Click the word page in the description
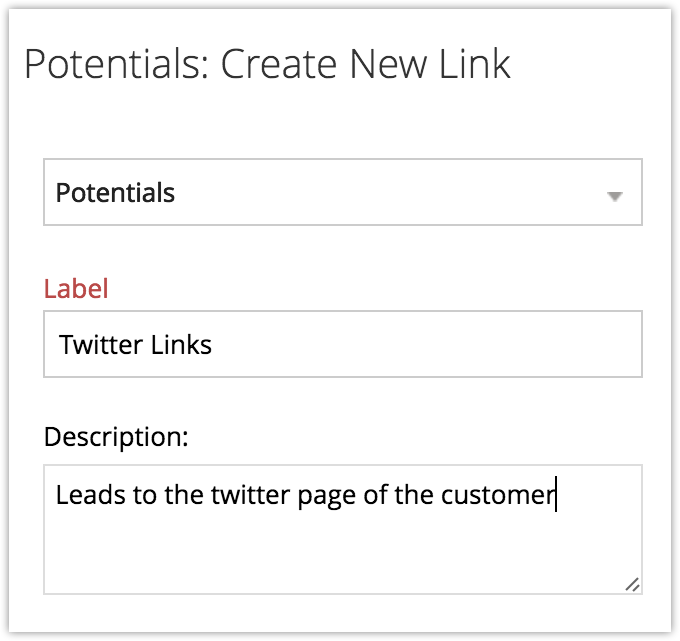This screenshot has width=680, height=641. tap(328, 495)
